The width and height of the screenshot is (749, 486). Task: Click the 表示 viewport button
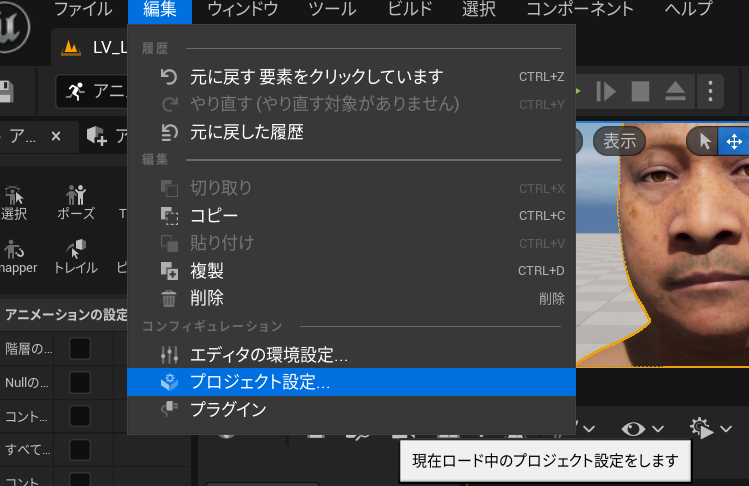[619, 141]
